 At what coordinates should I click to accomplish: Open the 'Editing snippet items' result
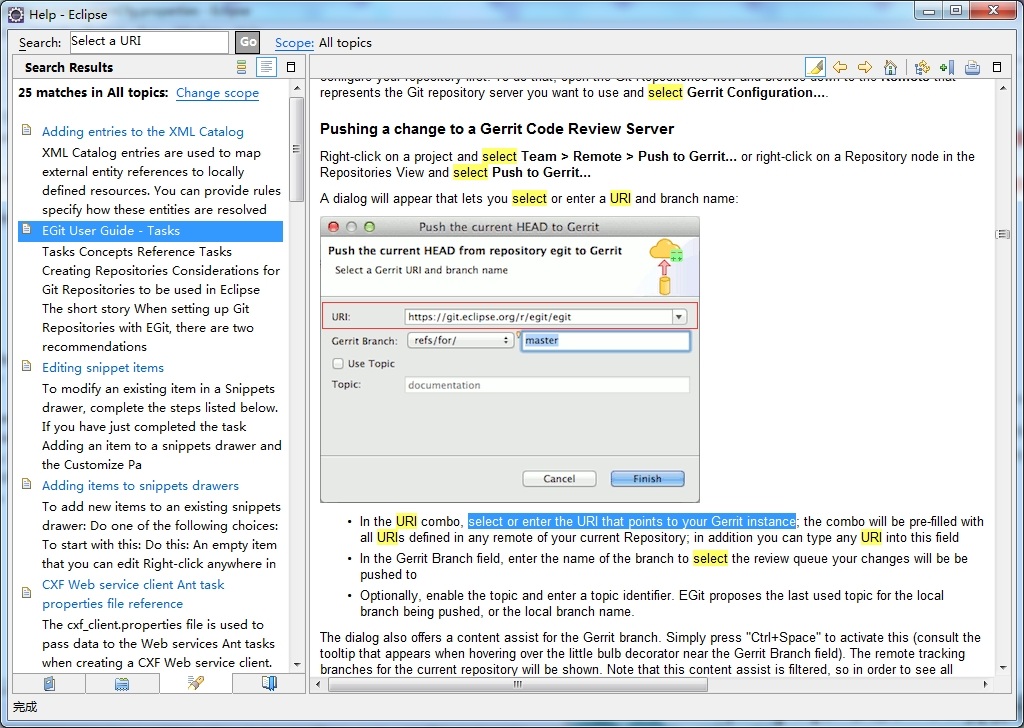click(103, 368)
